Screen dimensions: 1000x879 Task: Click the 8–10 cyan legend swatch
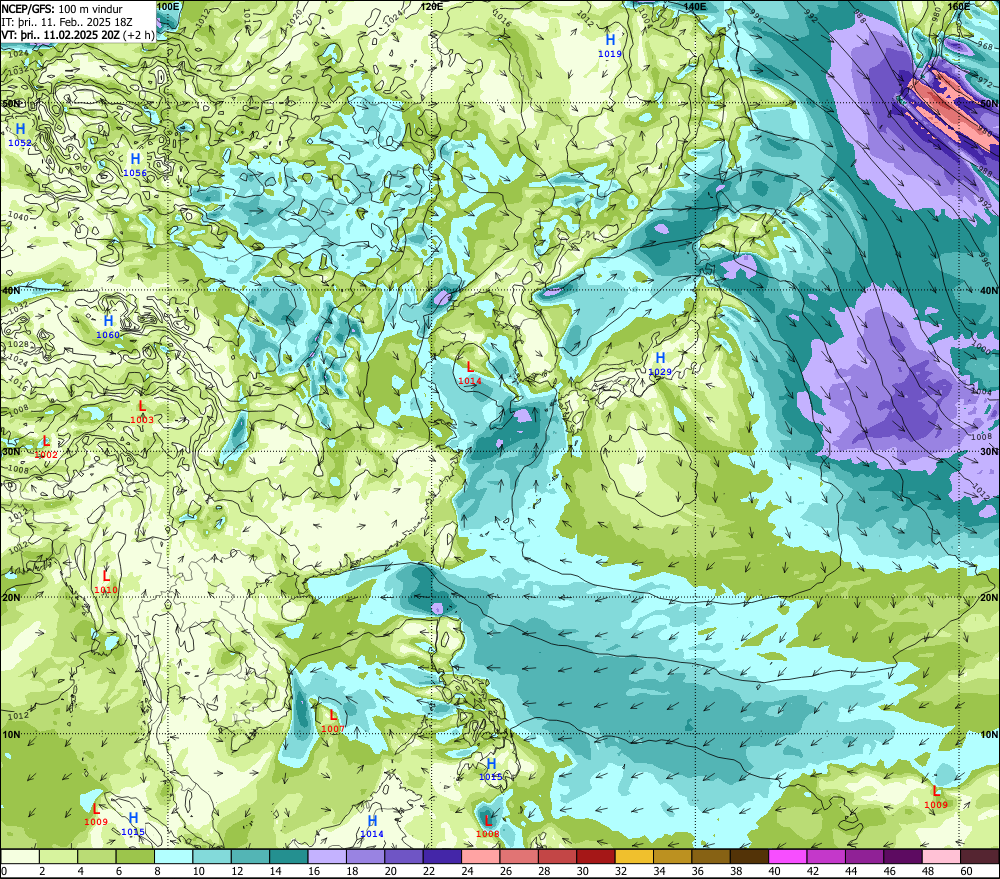[x=173, y=856]
